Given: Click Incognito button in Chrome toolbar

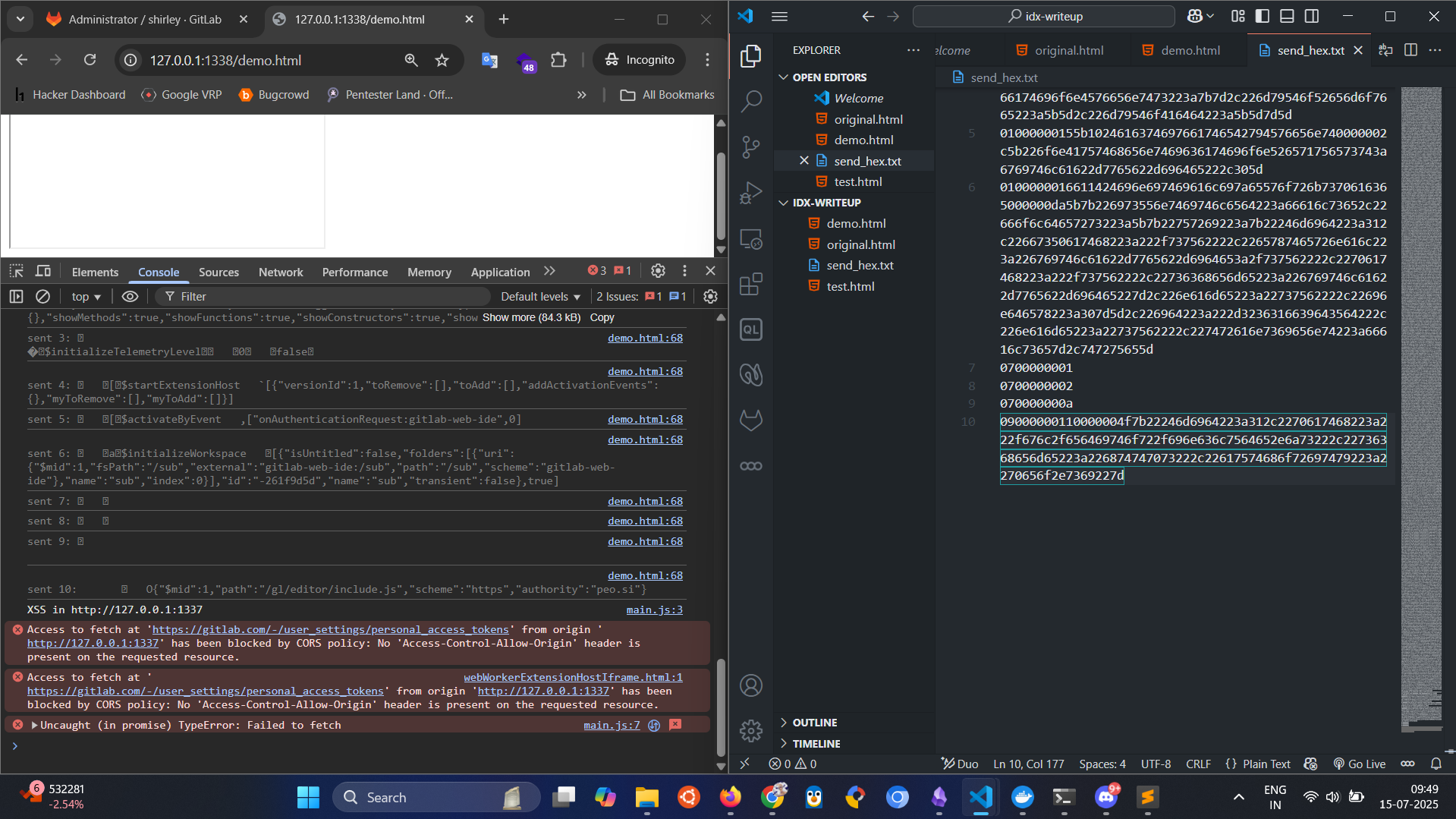Looking at the screenshot, I should coord(639,60).
